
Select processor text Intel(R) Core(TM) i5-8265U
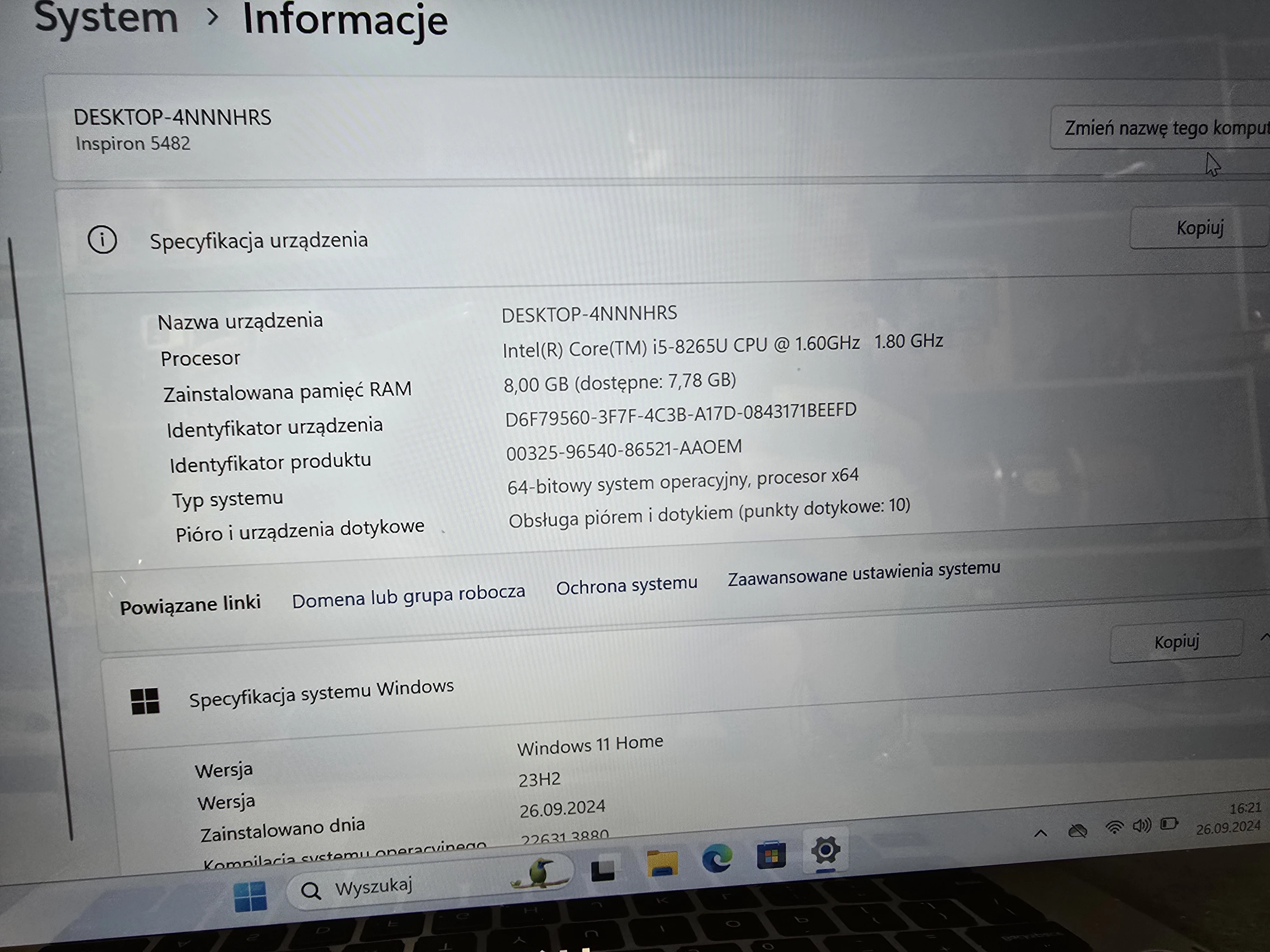615,348
